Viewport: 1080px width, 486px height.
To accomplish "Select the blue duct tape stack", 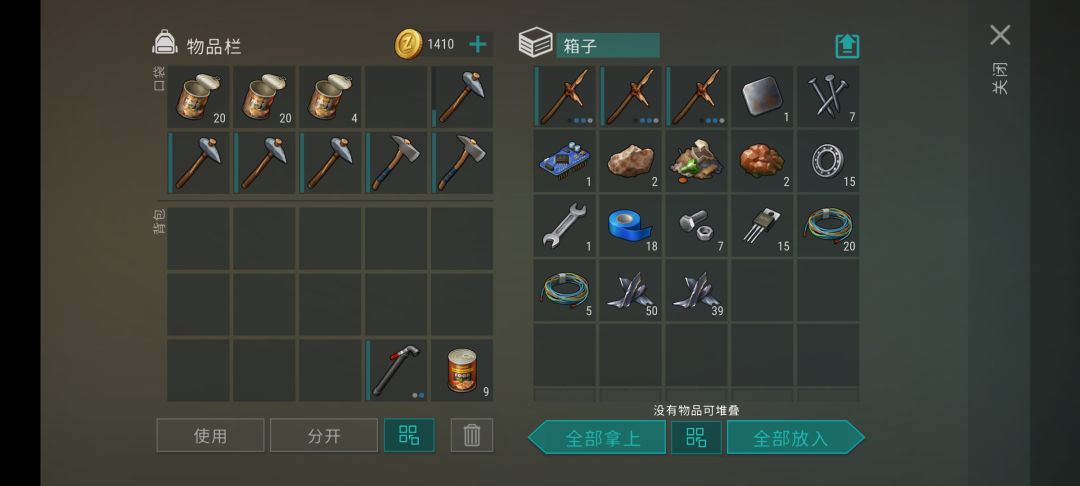I will (x=630, y=225).
